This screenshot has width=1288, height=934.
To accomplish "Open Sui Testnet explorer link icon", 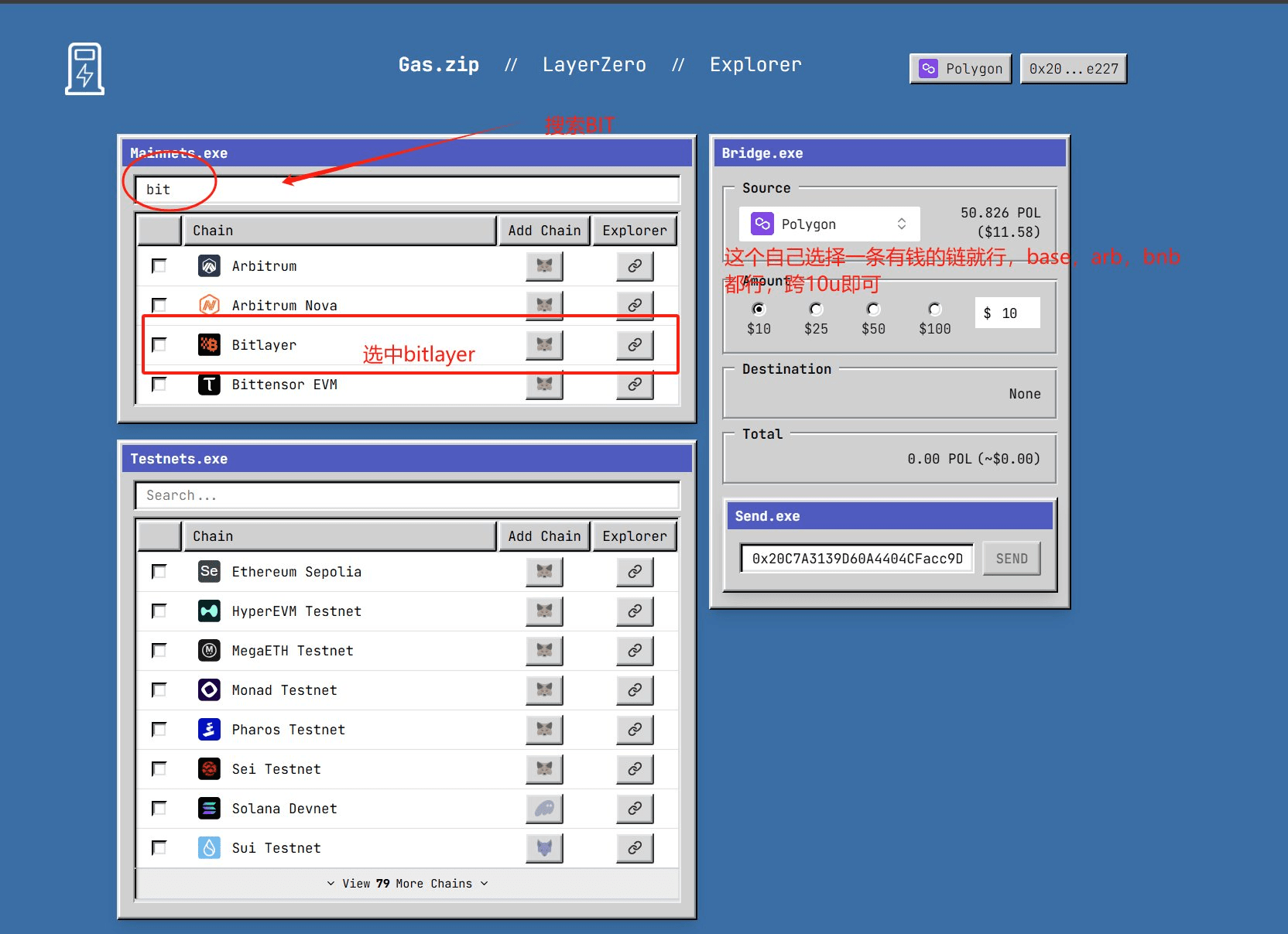I will [635, 848].
